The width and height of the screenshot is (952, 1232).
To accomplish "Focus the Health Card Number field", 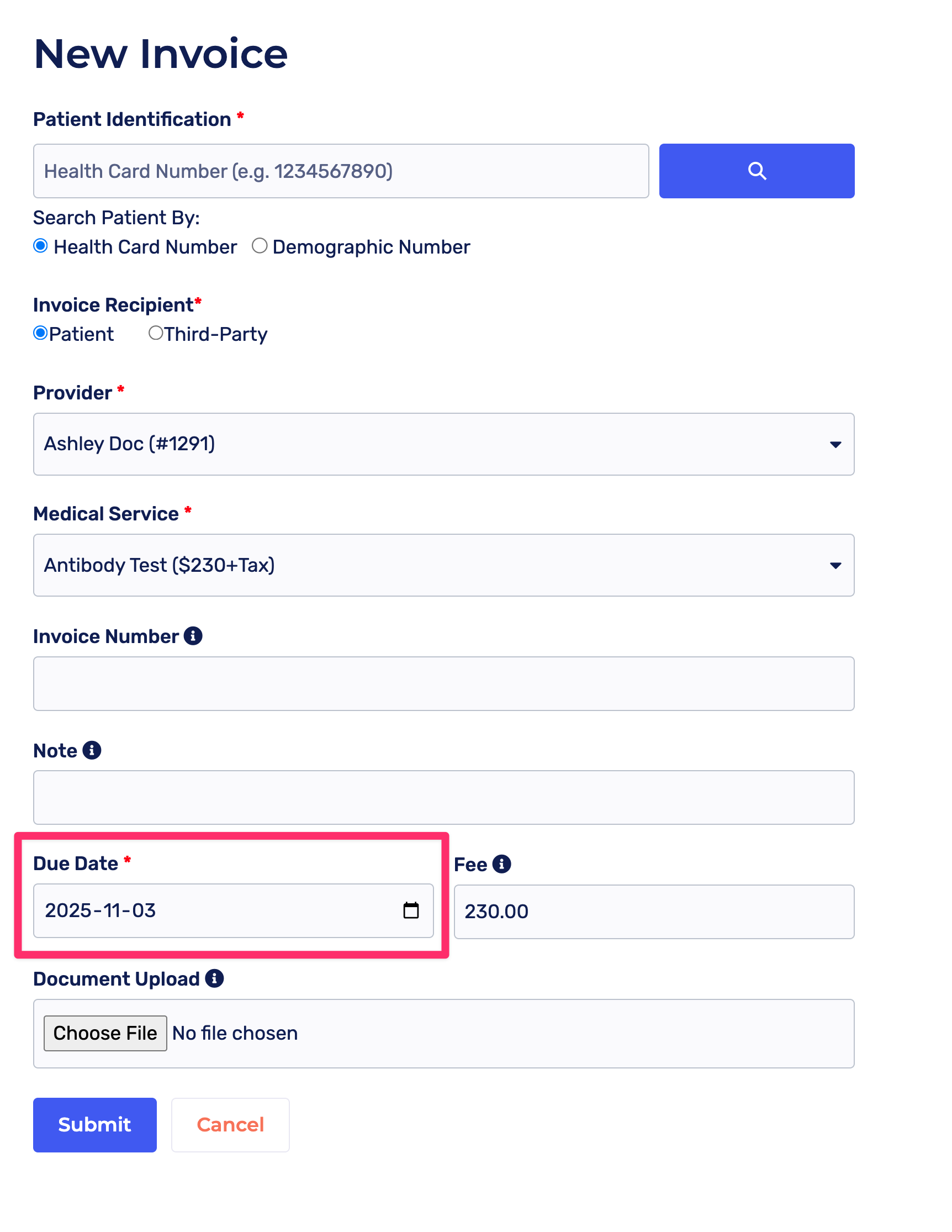I will (341, 171).
